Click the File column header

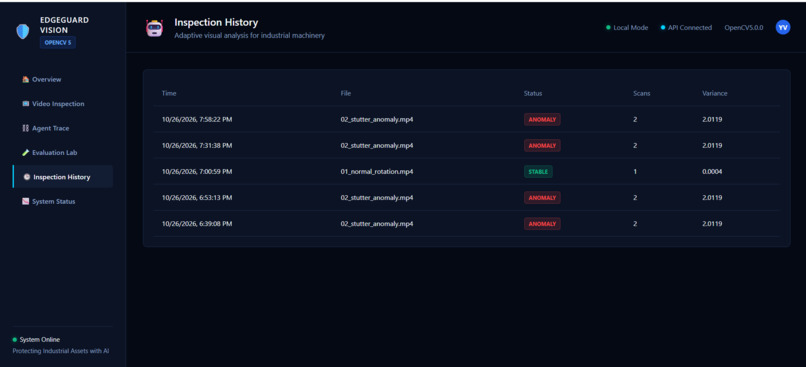click(x=346, y=94)
